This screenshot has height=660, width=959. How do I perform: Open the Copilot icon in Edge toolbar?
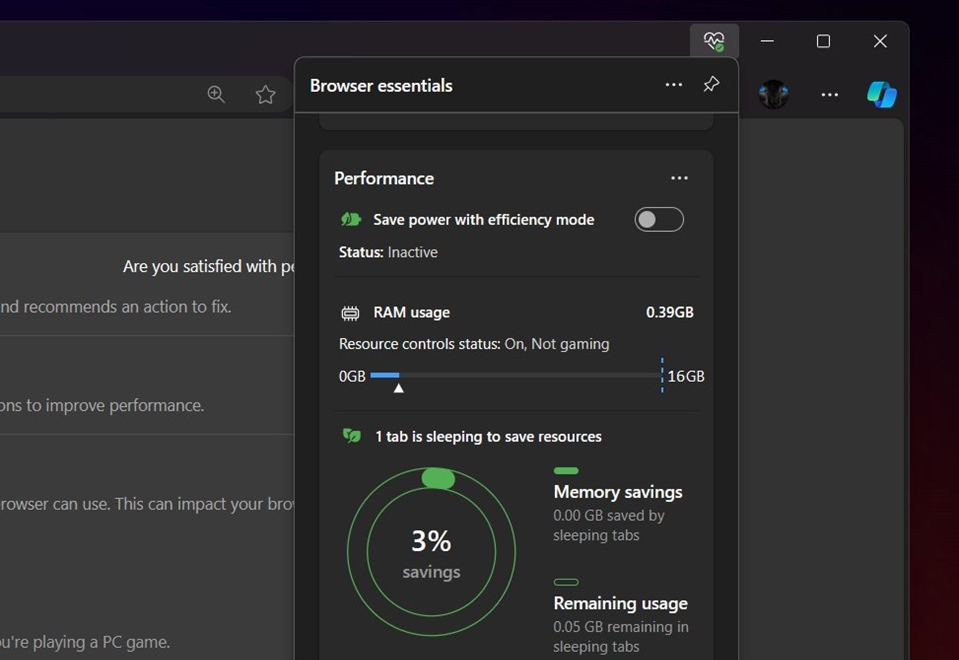[x=881, y=94]
